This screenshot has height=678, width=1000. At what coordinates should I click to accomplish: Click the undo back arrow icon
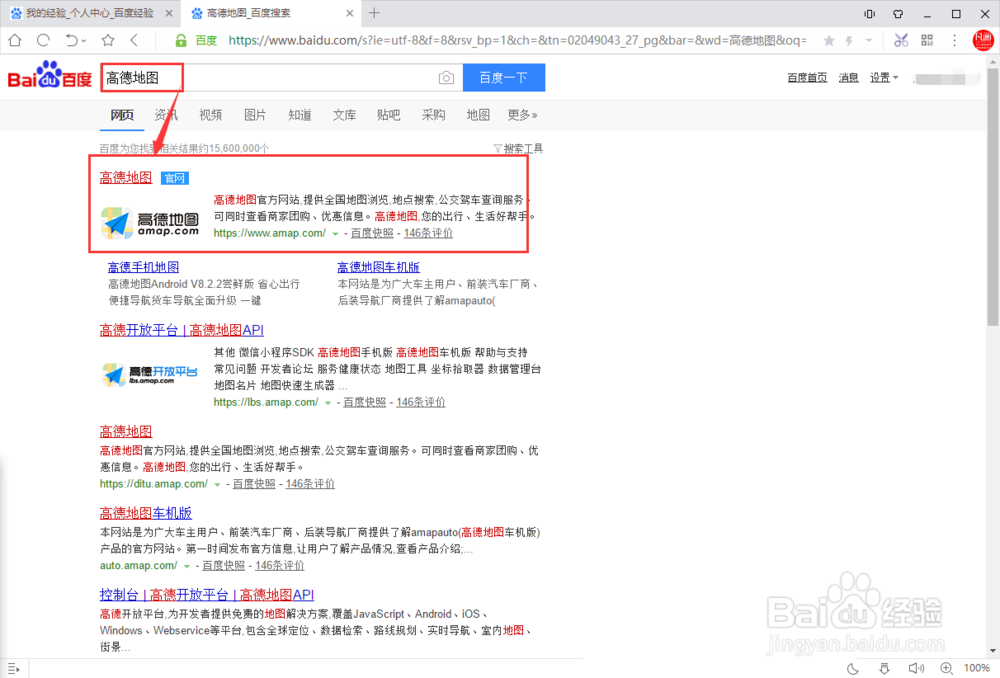[x=71, y=41]
